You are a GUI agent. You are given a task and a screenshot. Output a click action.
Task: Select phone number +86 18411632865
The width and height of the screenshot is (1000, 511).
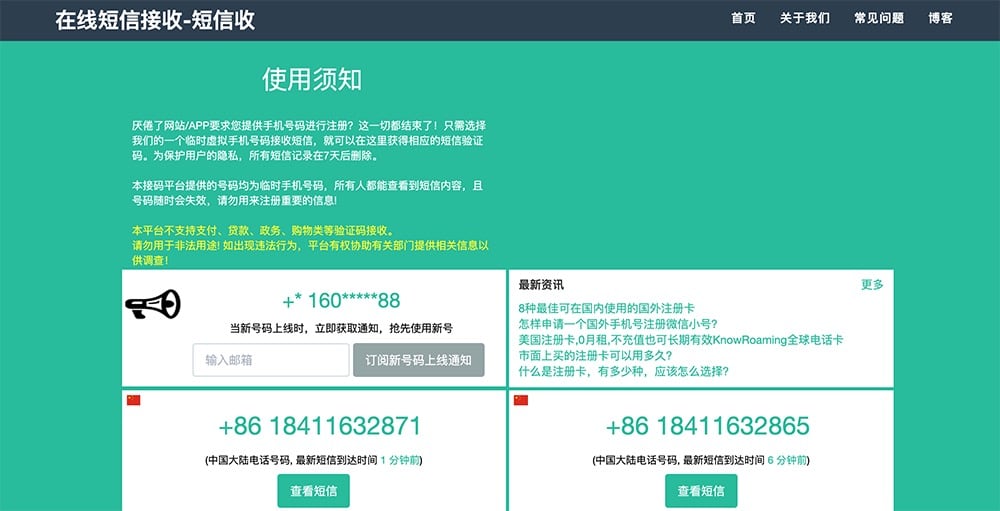click(707, 426)
